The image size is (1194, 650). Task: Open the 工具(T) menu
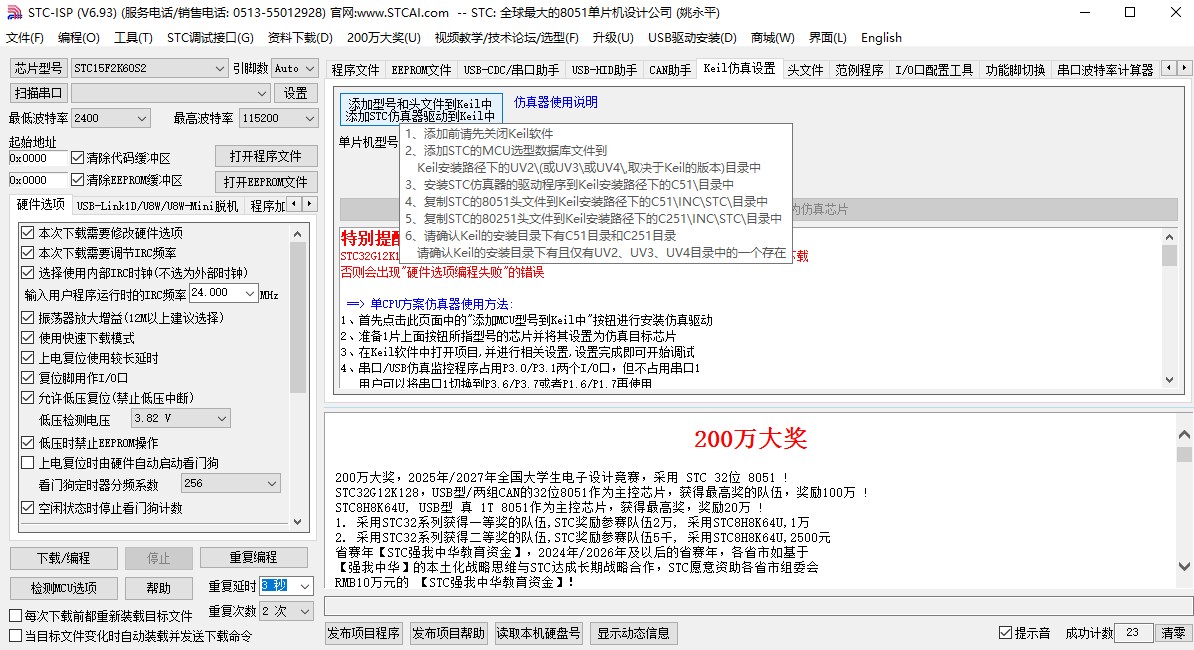tap(133, 37)
